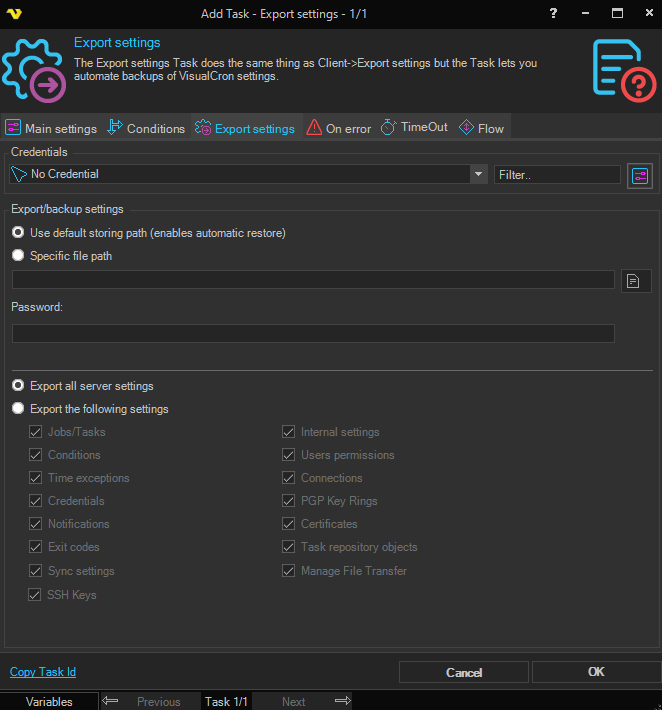This screenshot has height=710, width=662.
Task: Expand the No Credential dropdown
Action: click(477, 174)
